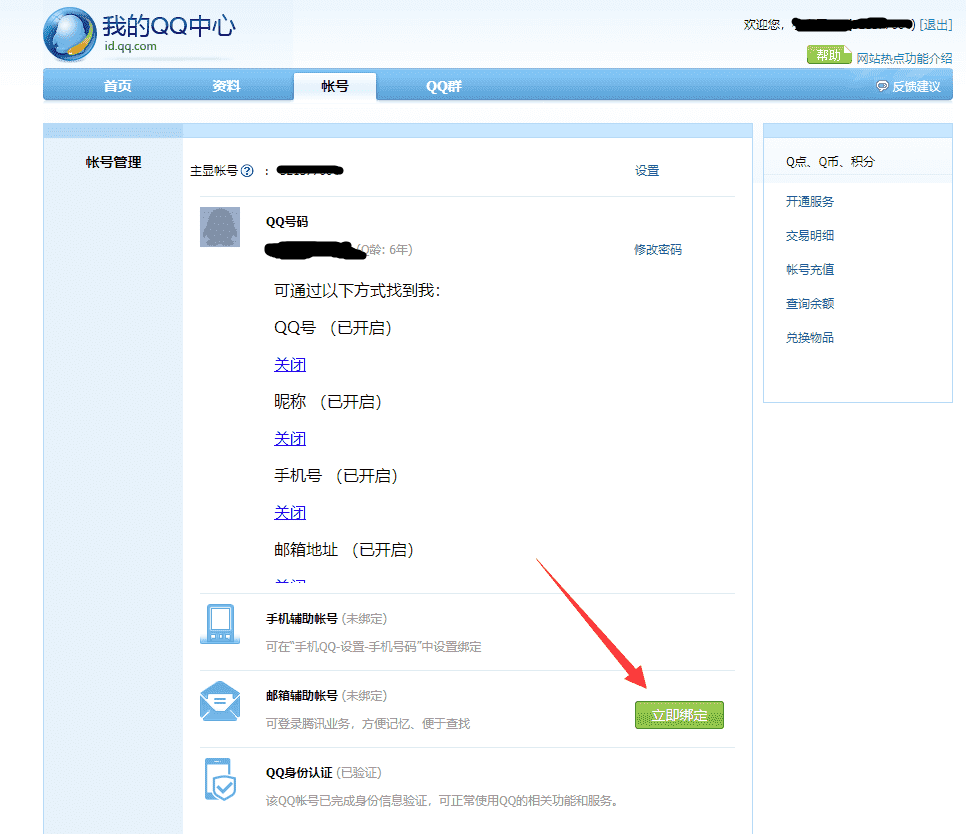This screenshot has width=966, height=834.
Task: Click the id.qq.com text under the logo
Action: pyautogui.click(x=131, y=46)
